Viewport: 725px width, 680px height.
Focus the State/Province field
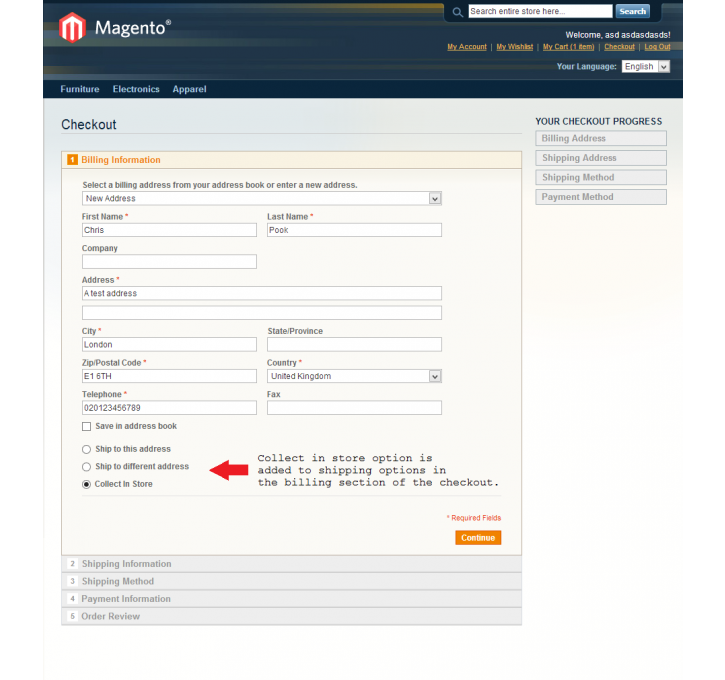pyautogui.click(x=354, y=344)
